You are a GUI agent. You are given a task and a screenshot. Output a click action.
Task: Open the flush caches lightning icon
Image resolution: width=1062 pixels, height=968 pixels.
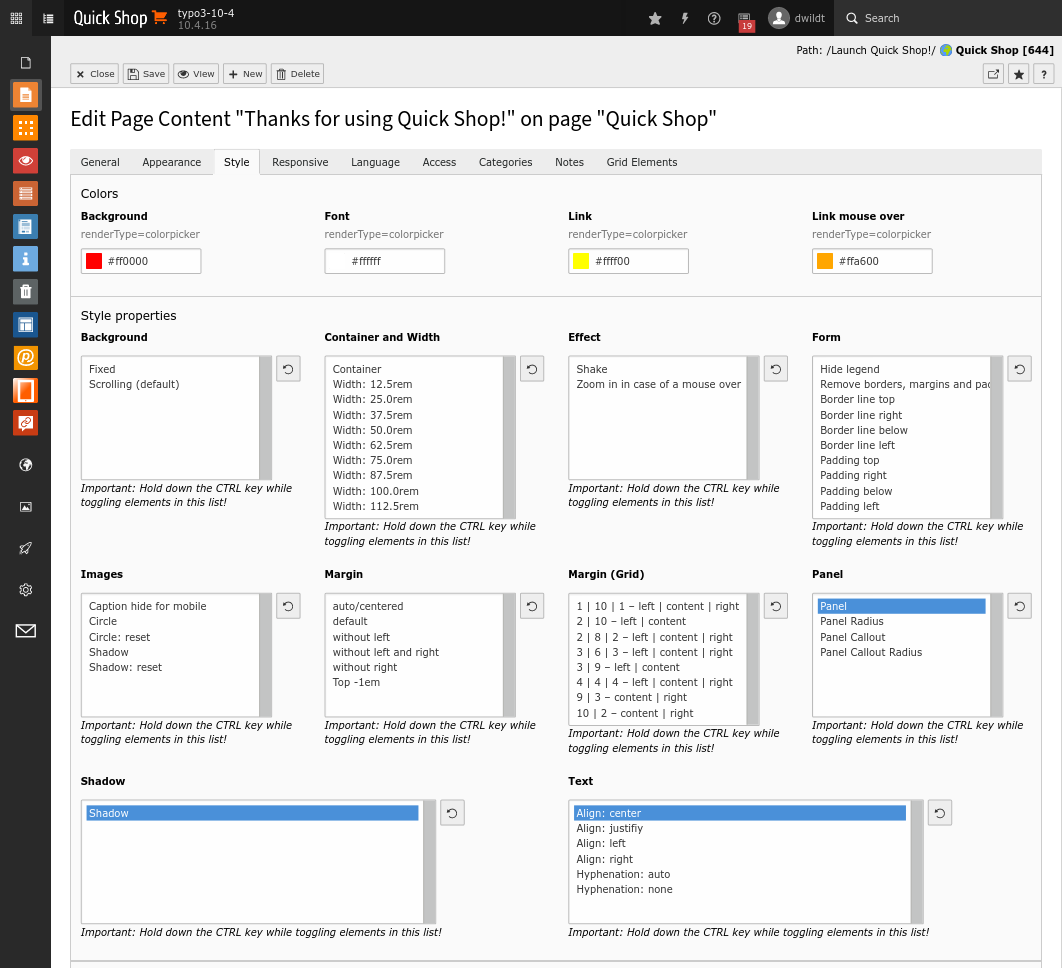[x=685, y=18]
